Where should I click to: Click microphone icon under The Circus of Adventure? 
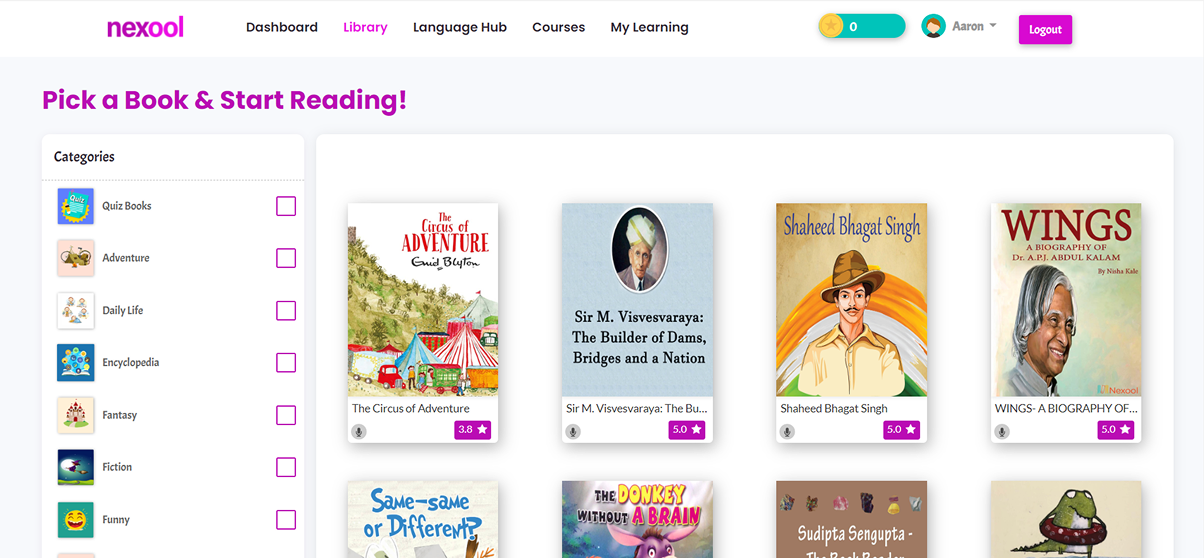click(359, 432)
